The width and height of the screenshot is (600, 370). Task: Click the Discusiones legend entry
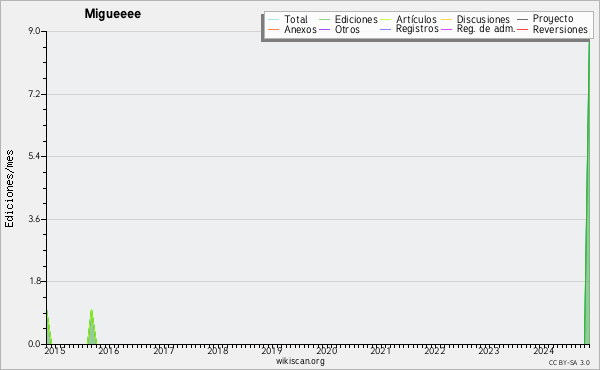pyautogui.click(x=476, y=19)
